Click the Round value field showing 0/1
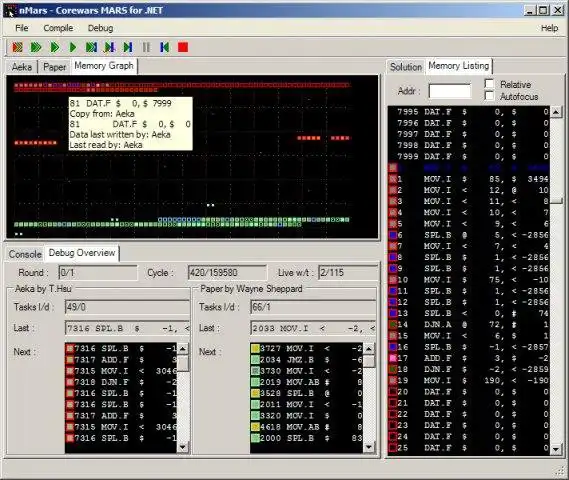Image resolution: width=569 pixels, height=480 pixels. tap(98, 272)
